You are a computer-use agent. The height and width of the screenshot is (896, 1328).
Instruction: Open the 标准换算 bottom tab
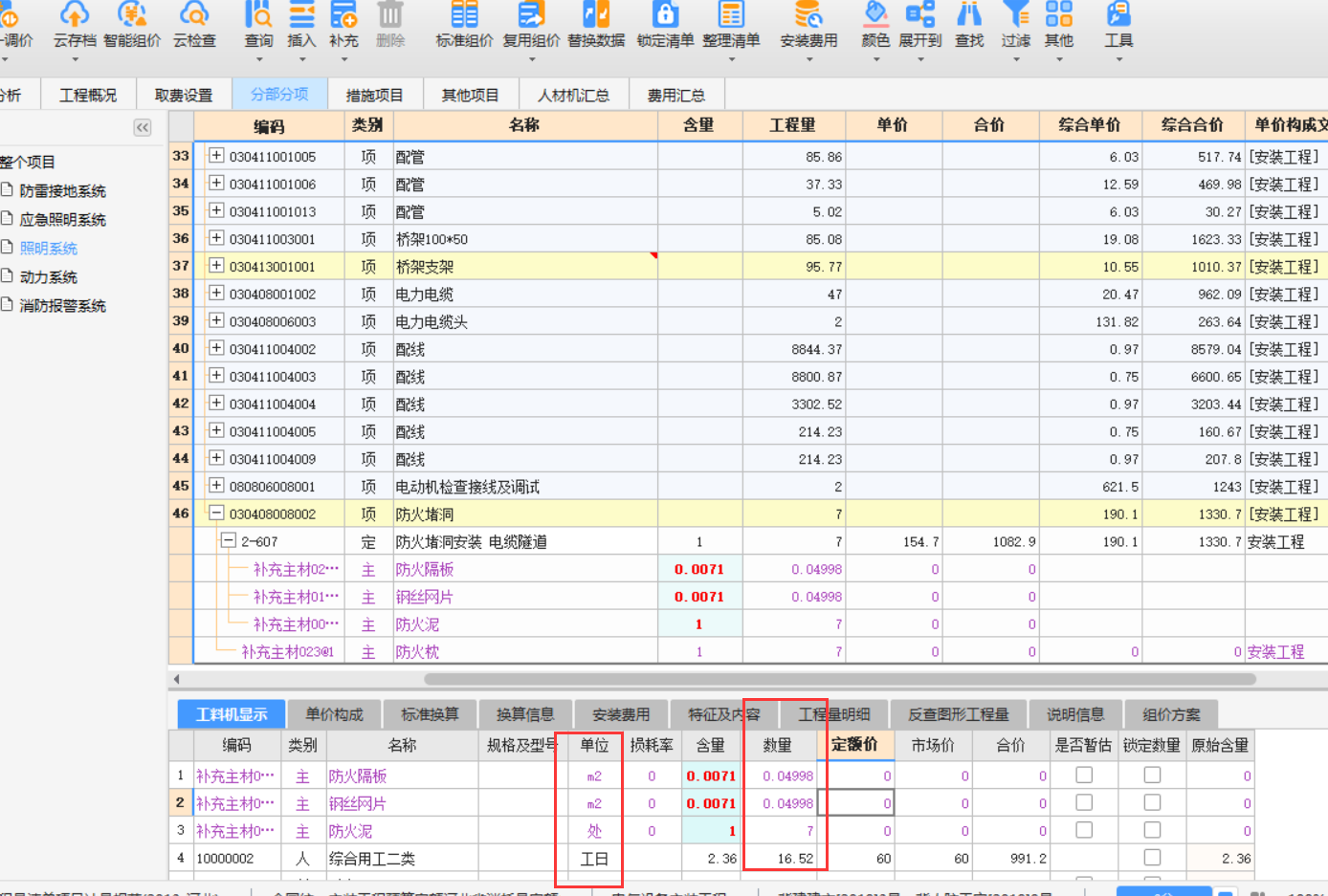(x=430, y=715)
